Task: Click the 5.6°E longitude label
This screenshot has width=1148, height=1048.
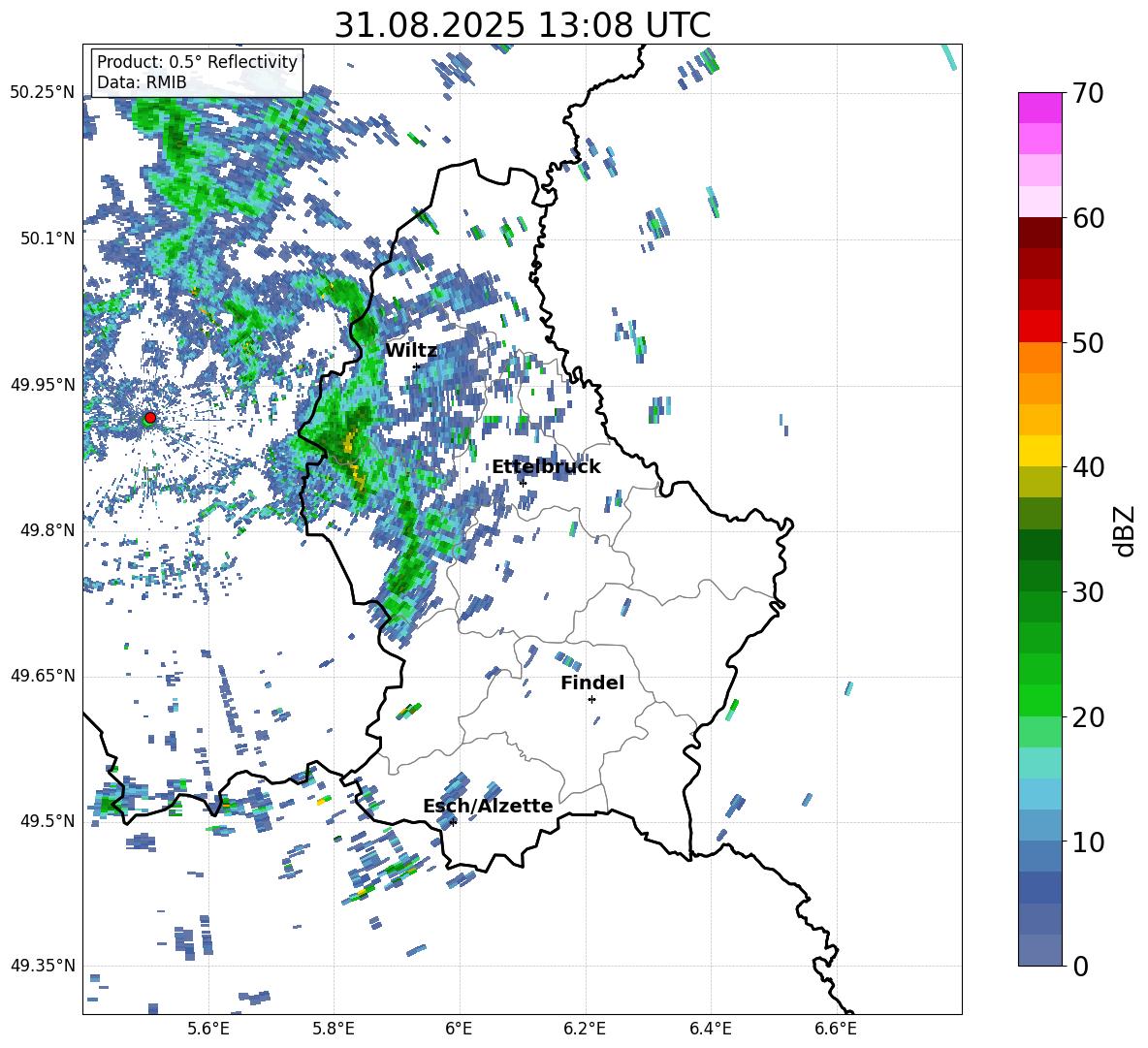Action: 208,1029
